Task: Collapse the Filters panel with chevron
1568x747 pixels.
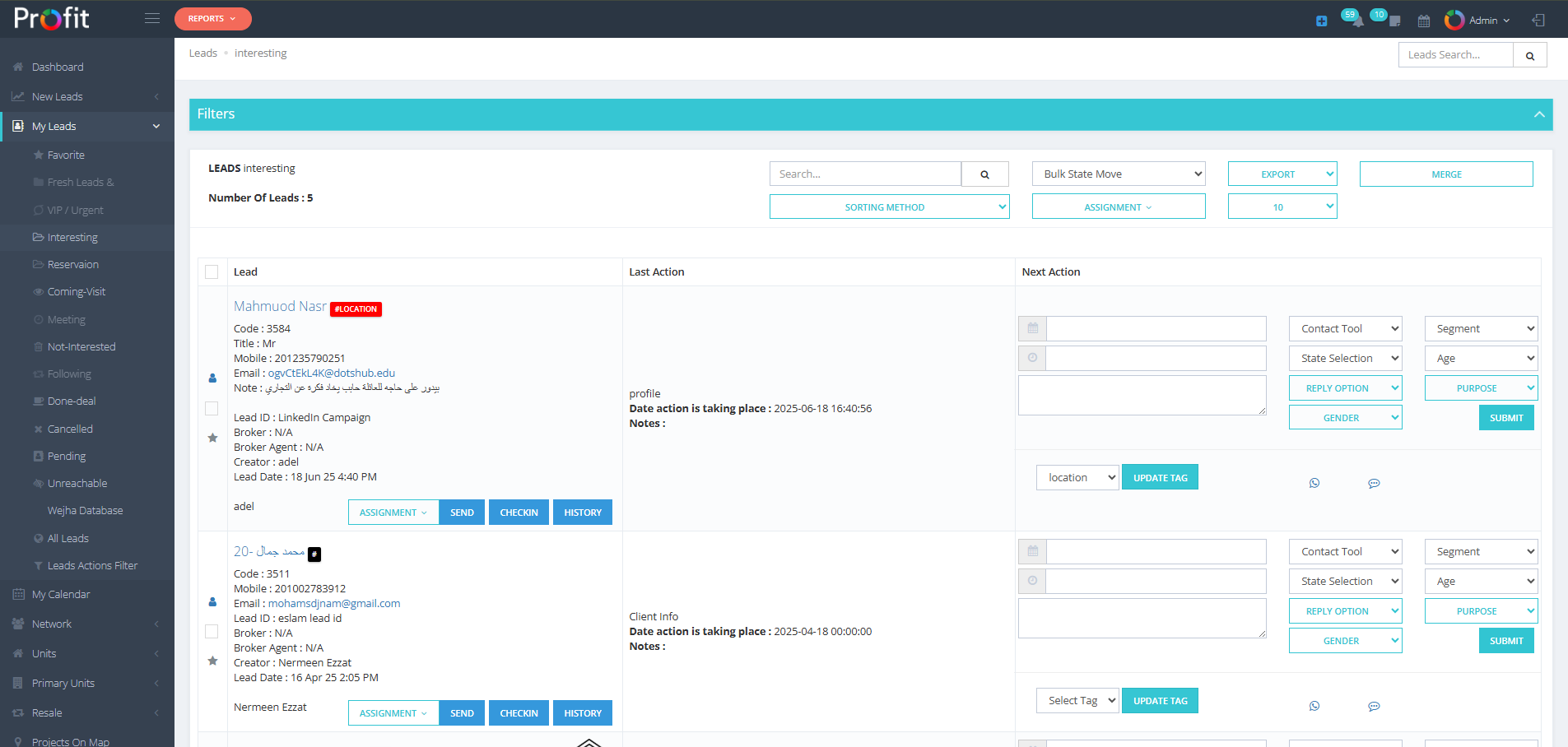Action: 1538,114
